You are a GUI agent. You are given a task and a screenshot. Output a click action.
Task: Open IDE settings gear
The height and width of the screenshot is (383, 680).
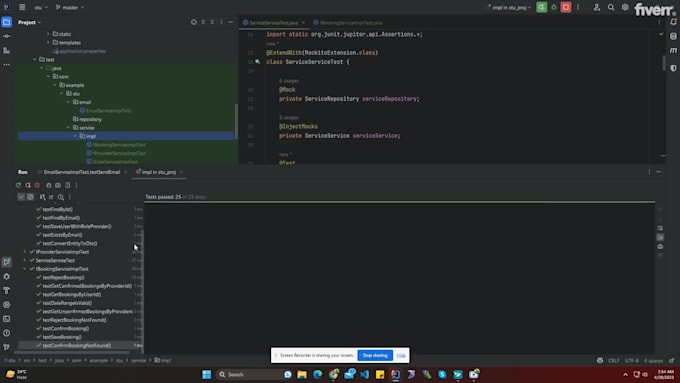tap(625, 7)
